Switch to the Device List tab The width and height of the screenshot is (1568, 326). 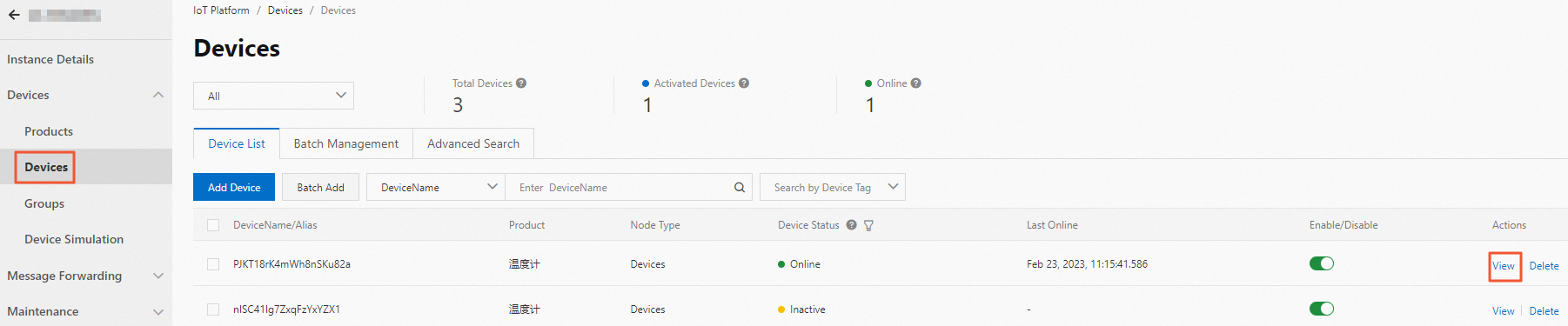pyautogui.click(x=237, y=143)
